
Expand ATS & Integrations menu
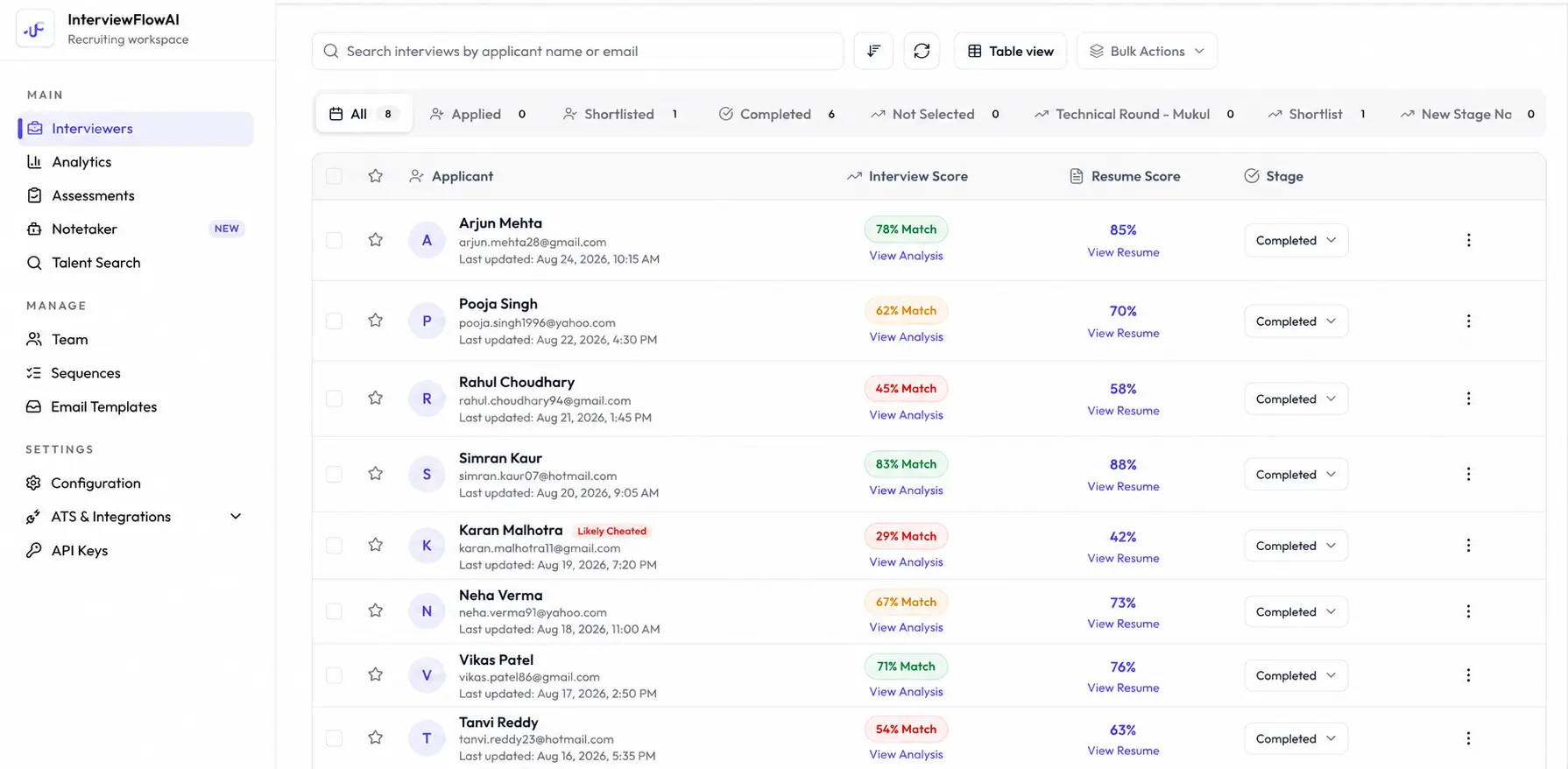tap(236, 517)
